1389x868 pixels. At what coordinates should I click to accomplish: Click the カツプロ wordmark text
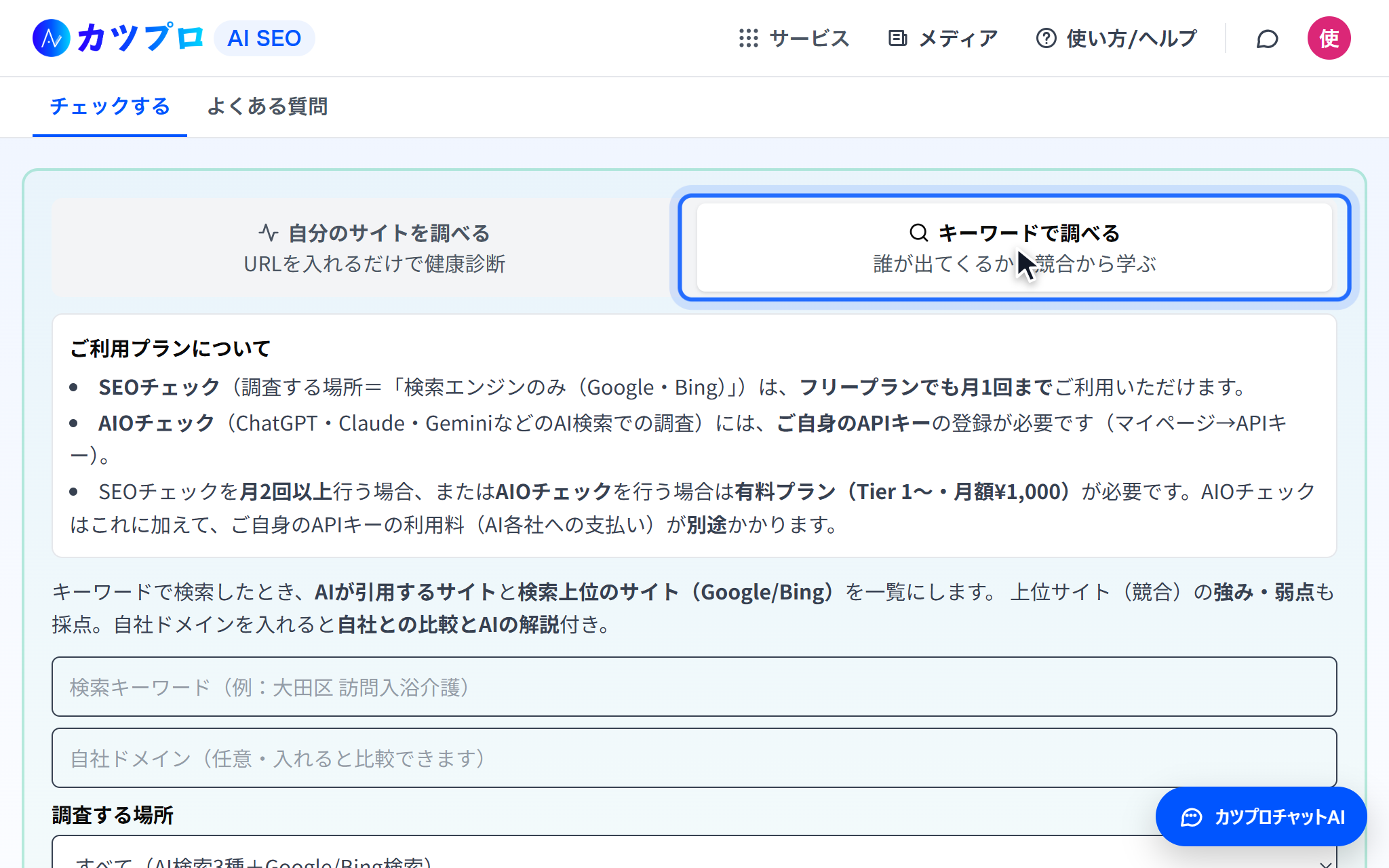[x=139, y=38]
